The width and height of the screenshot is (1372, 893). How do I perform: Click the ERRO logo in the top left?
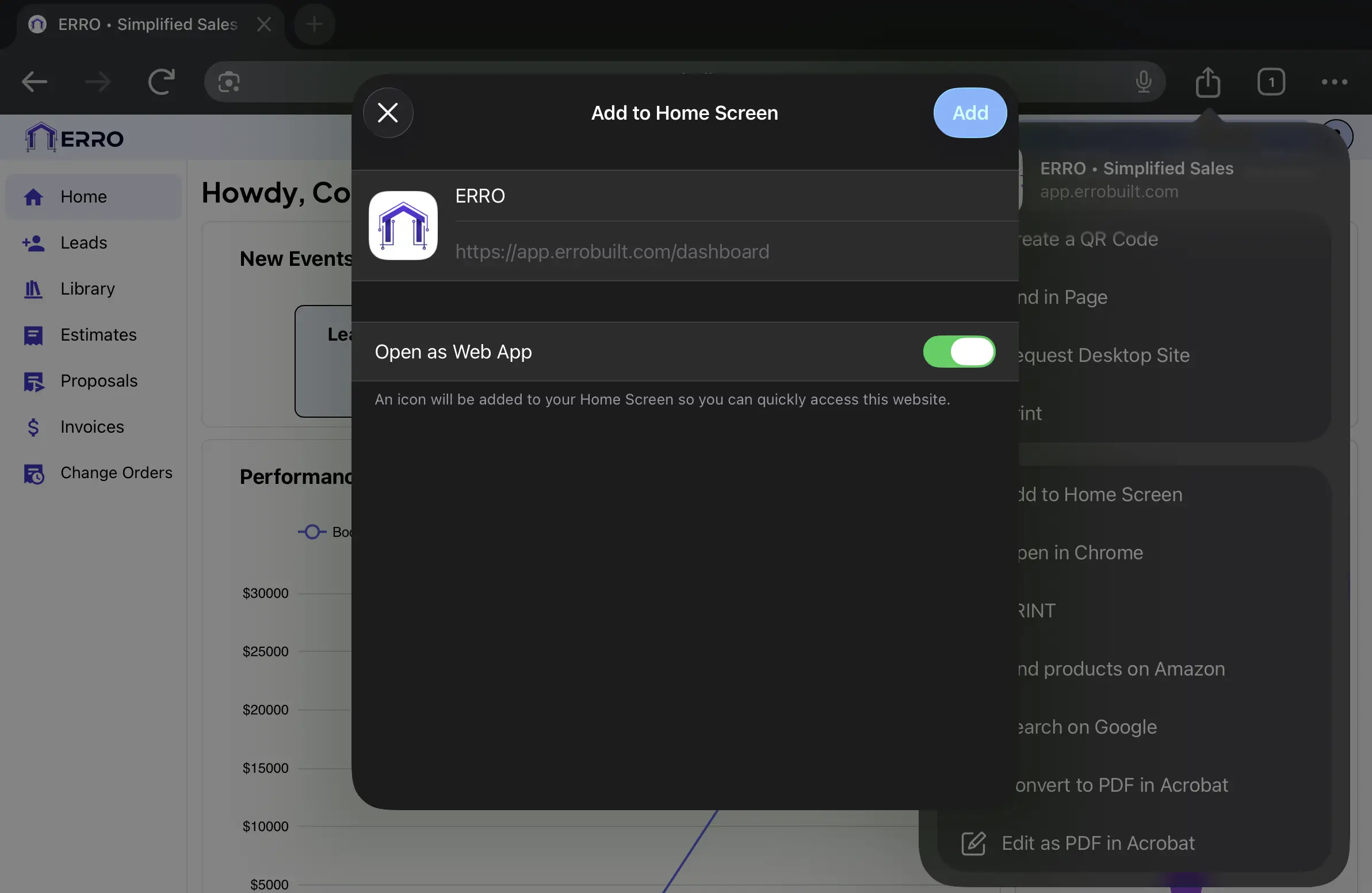pos(72,137)
